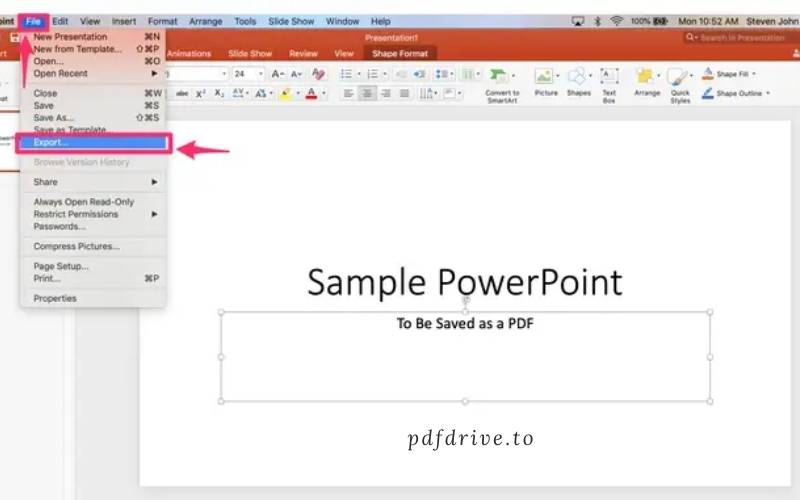Apply yellow text highlight color
This screenshot has height=500, width=800.
286,93
